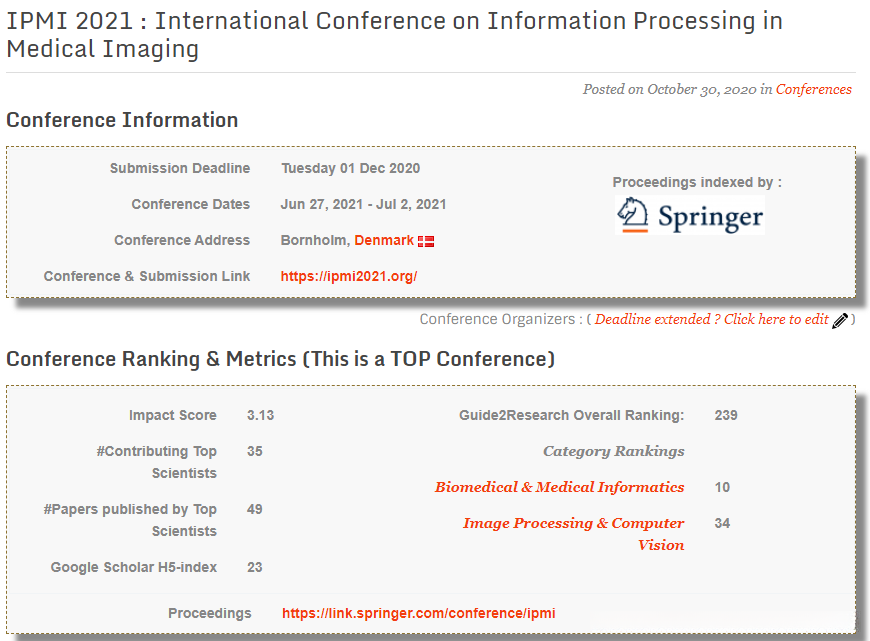The width and height of the screenshot is (870, 641).
Task: Click H5-index value 23
Action: point(255,567)
